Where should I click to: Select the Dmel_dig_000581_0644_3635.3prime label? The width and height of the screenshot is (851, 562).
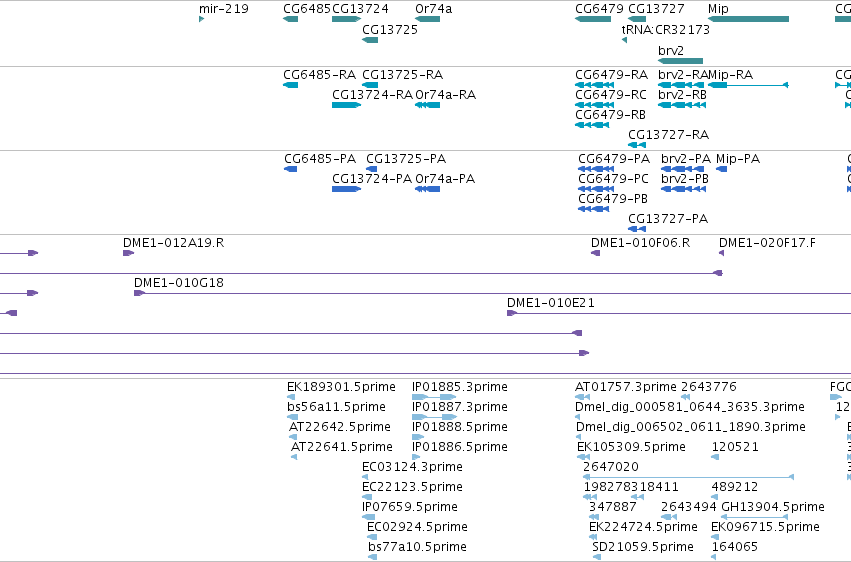(690, 407)
